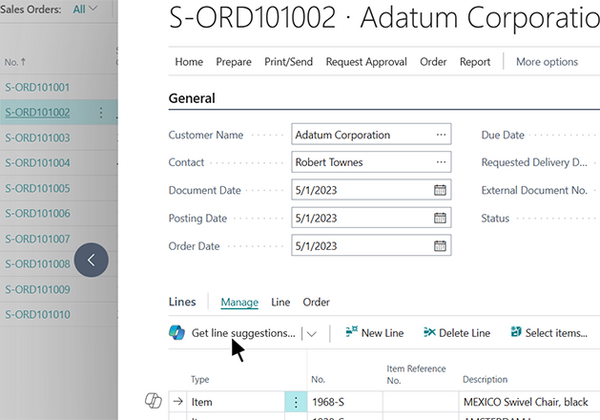This screenshot has height=420, width=600.
Task: Open the Order Date calendar picker
Action: [x=440, y=246]
